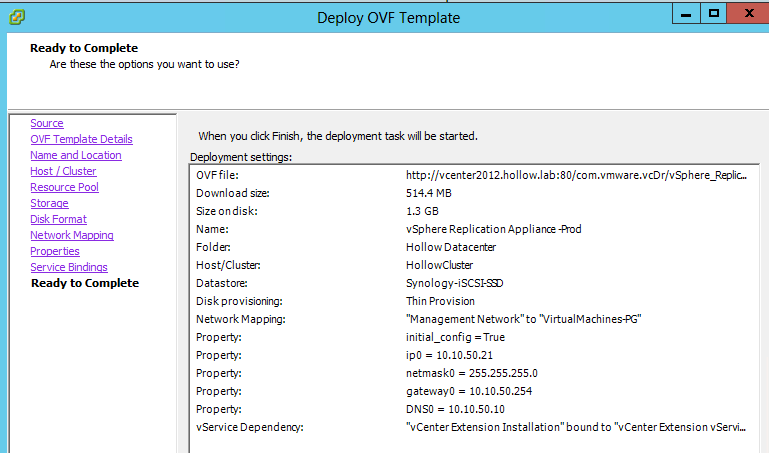
Task: Go back to the Source step
Action: coord(47,123)
